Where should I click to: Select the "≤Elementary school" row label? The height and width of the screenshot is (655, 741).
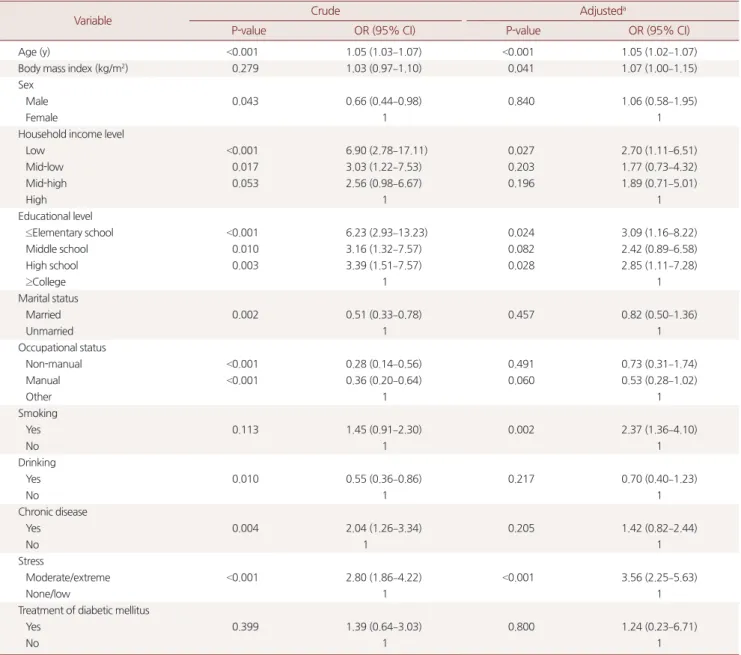pyautogui.click(x=69, y=233)
